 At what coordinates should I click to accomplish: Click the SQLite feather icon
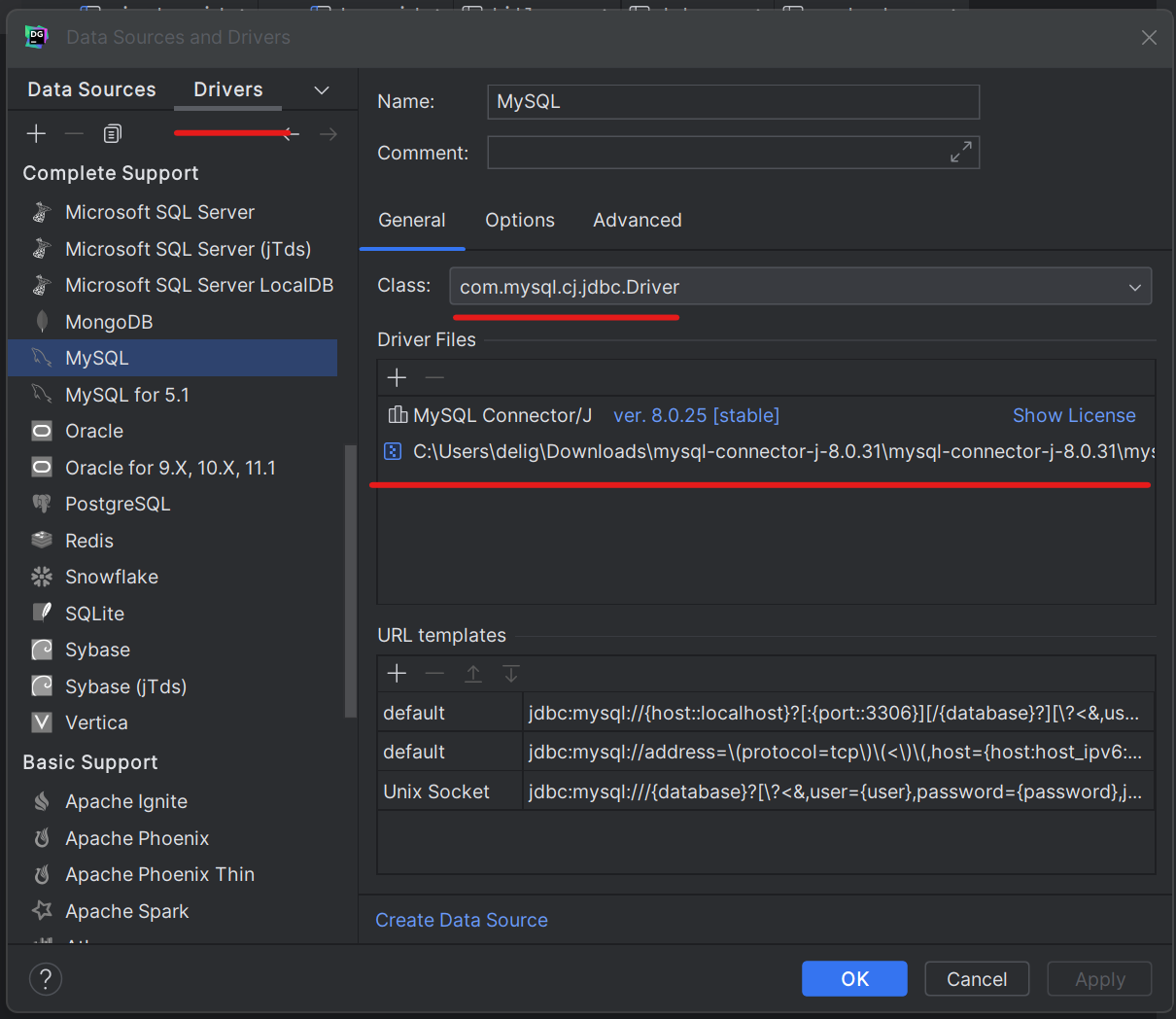[42, 614]
